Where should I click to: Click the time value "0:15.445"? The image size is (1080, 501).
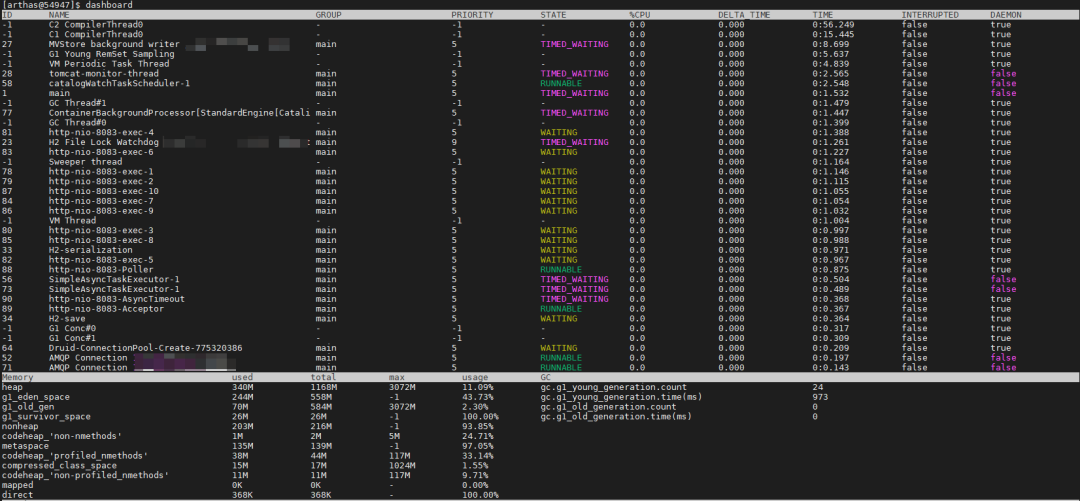point(833,34)
